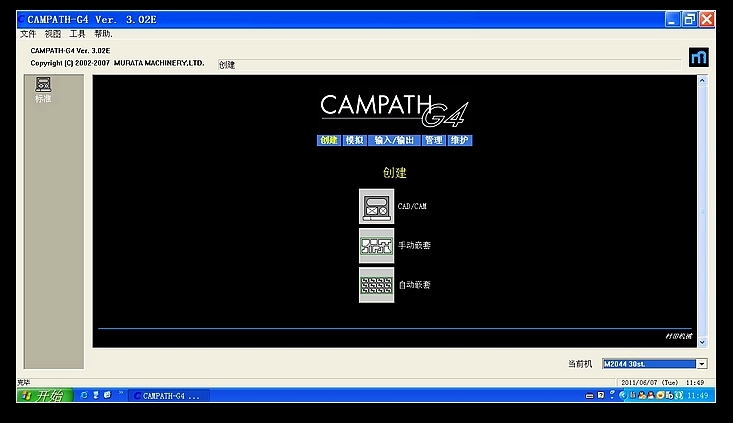733x423 pixels.
Task: Click the 手动嵌套 text label
Action: [x=414, y=245]
